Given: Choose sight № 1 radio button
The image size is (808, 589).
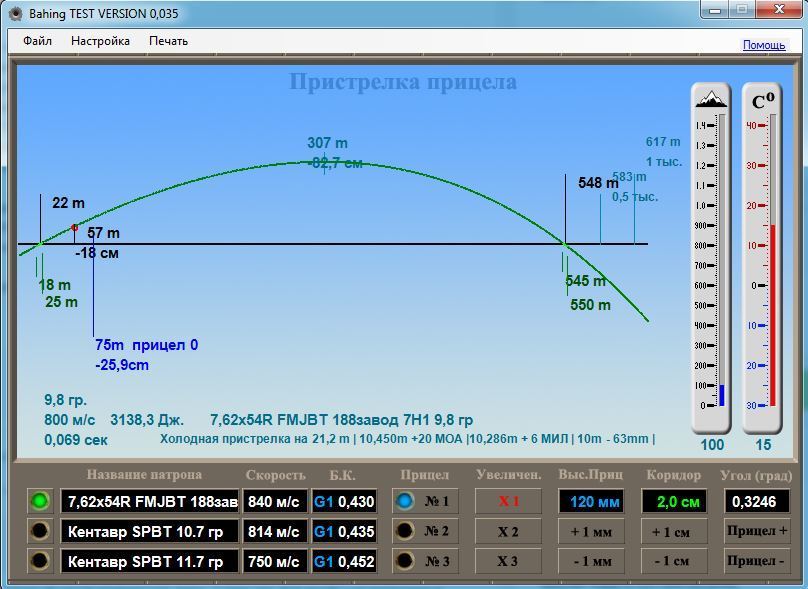Looking at the screenshot, I should tap(405, 501).
